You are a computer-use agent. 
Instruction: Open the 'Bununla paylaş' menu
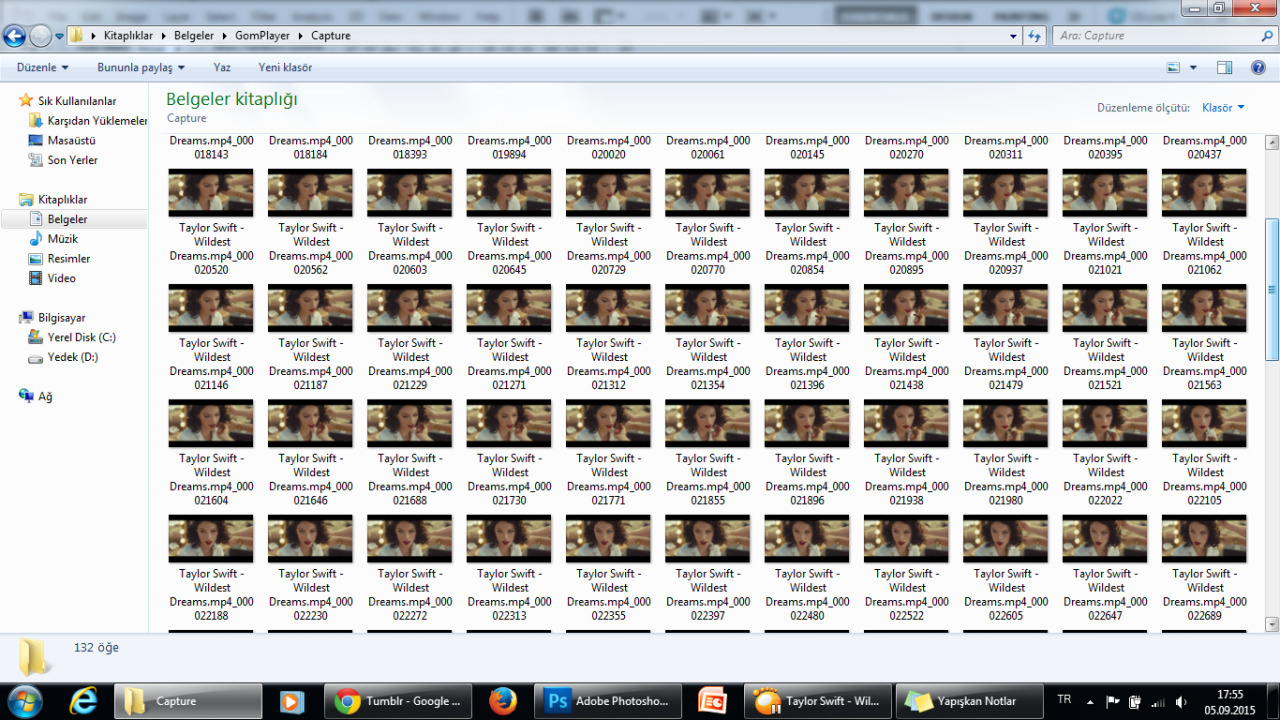[141, 68]
